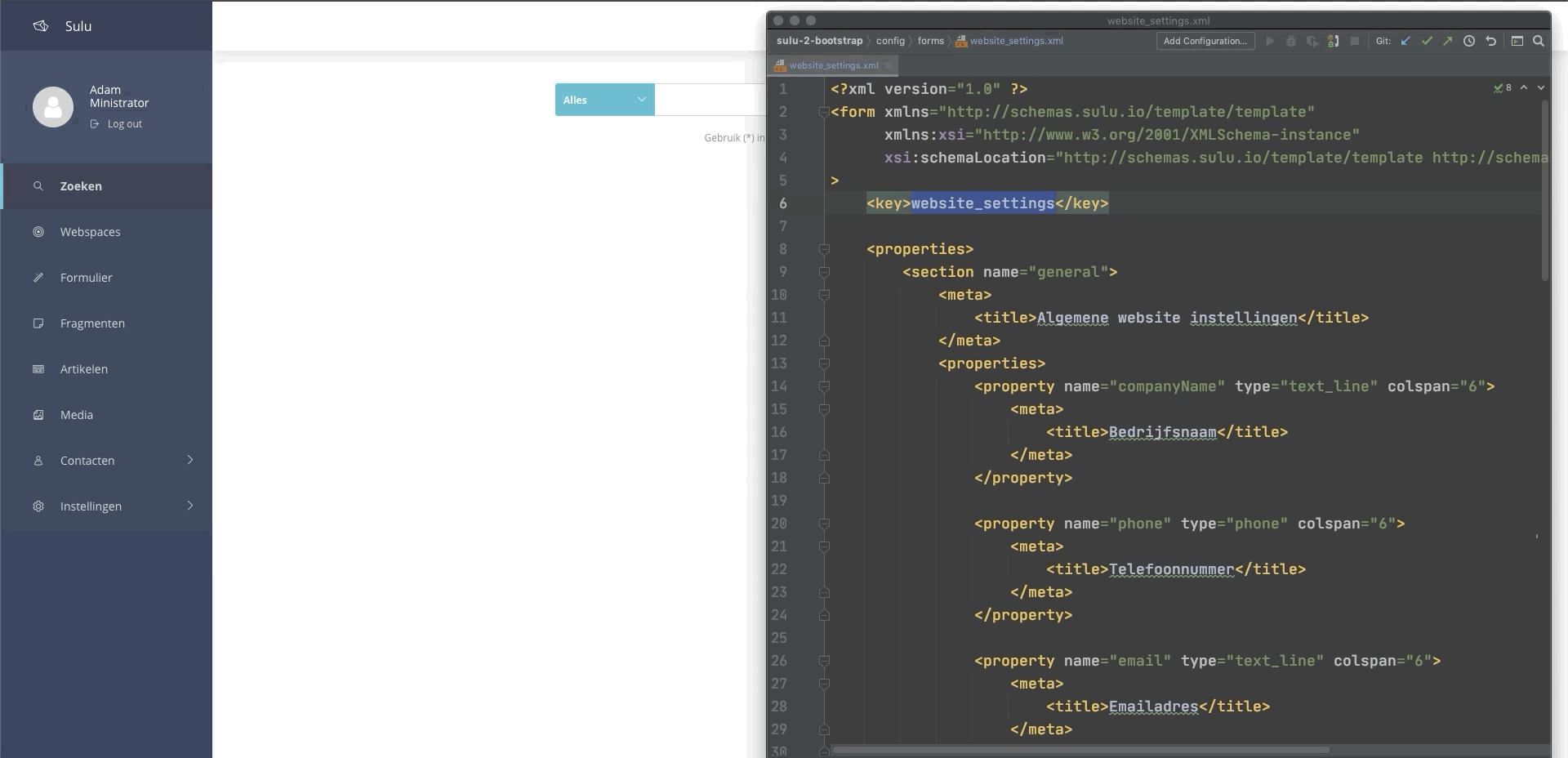
Task: Open Git history clock icon
Action: point(1469,41)
